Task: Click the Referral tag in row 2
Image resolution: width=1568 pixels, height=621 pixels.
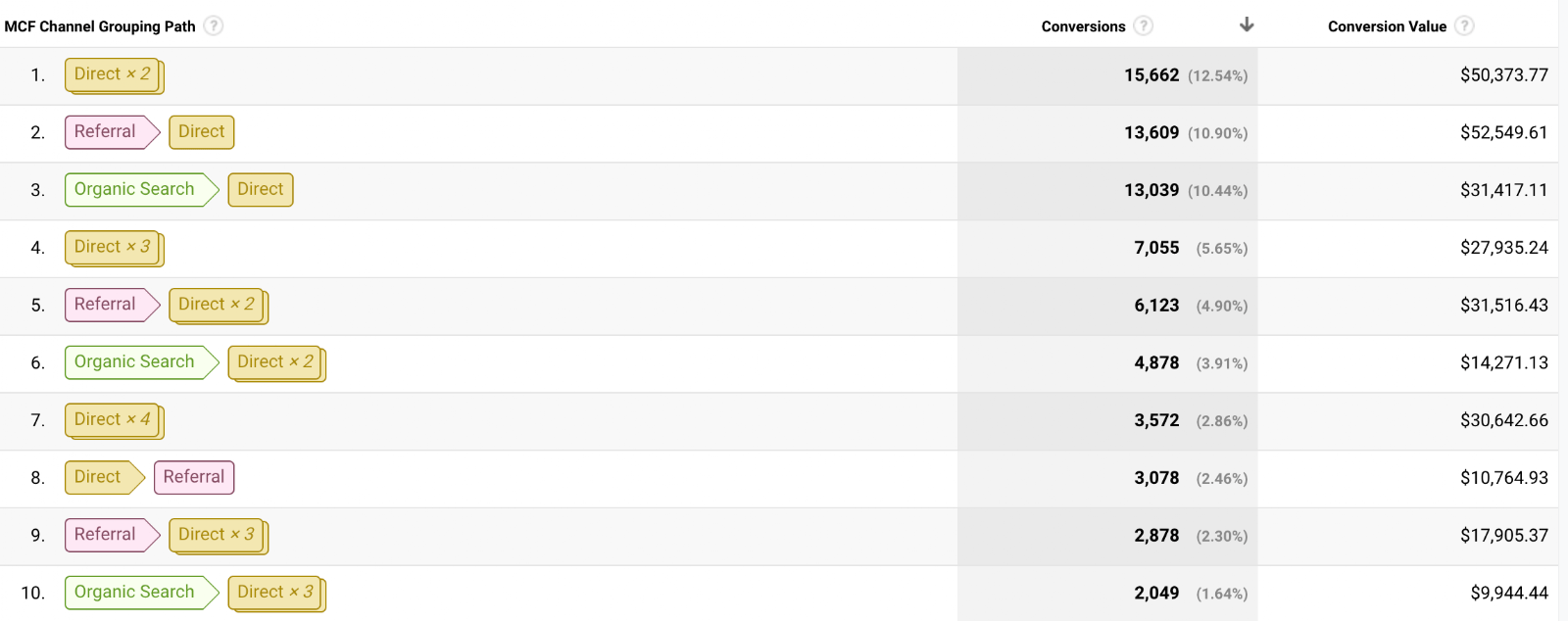Action: pos(112,132)
